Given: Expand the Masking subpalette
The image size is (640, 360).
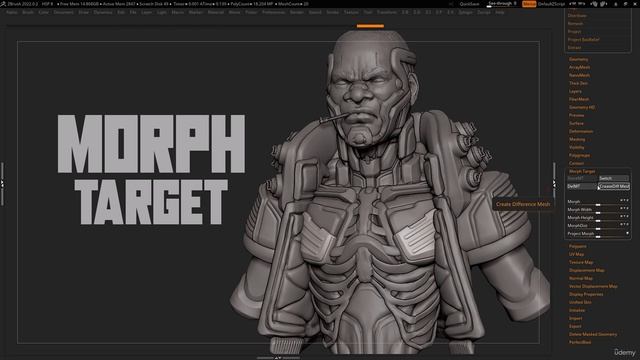Looking at the screenshot, I should click(577, 139).
